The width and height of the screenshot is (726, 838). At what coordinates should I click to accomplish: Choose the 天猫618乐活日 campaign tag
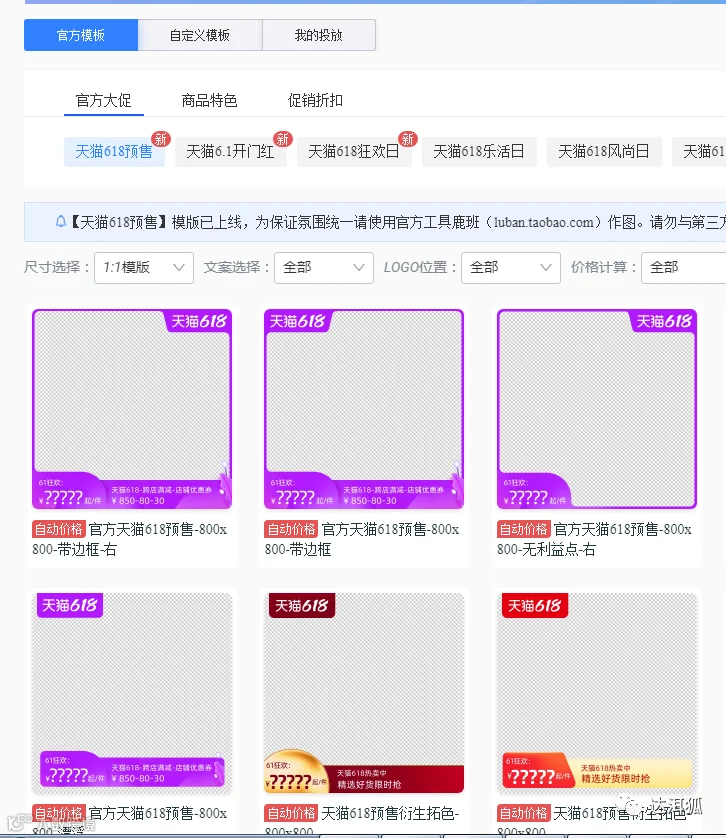pos(479,152)
